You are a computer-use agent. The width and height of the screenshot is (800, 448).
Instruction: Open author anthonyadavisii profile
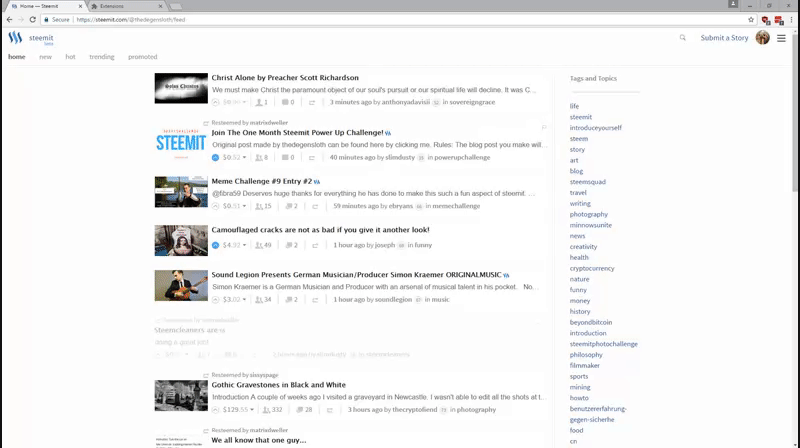pos(406,102)
